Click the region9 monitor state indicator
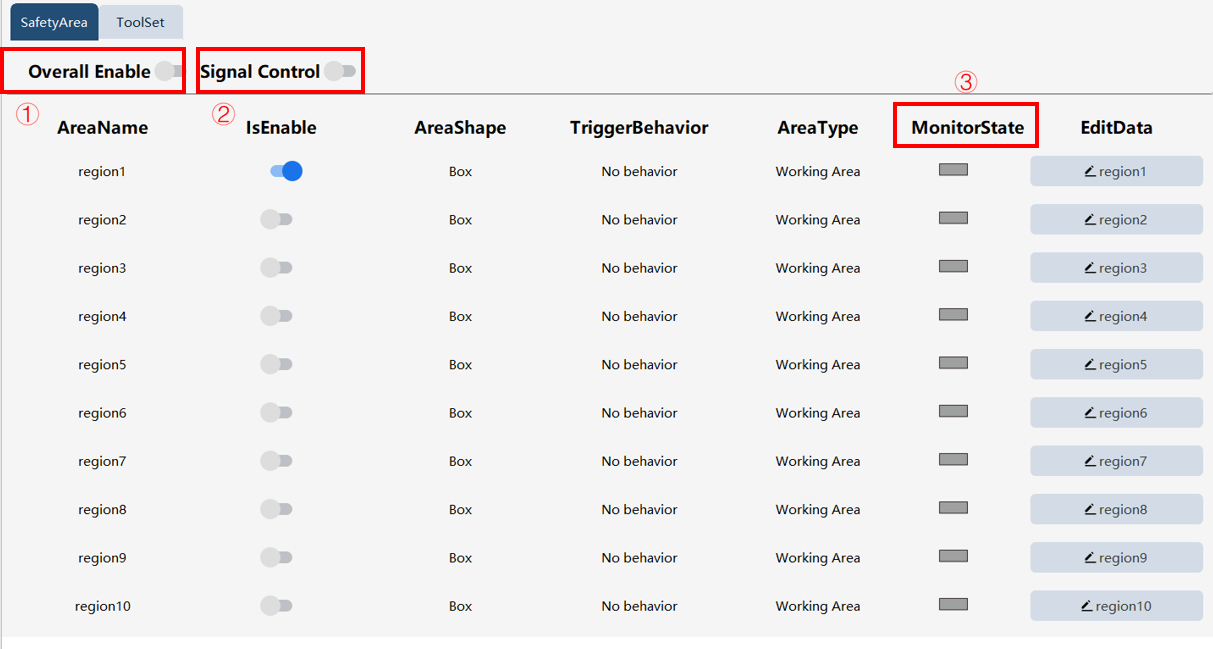Screen dimensions: 1213x649 point(953,556)
